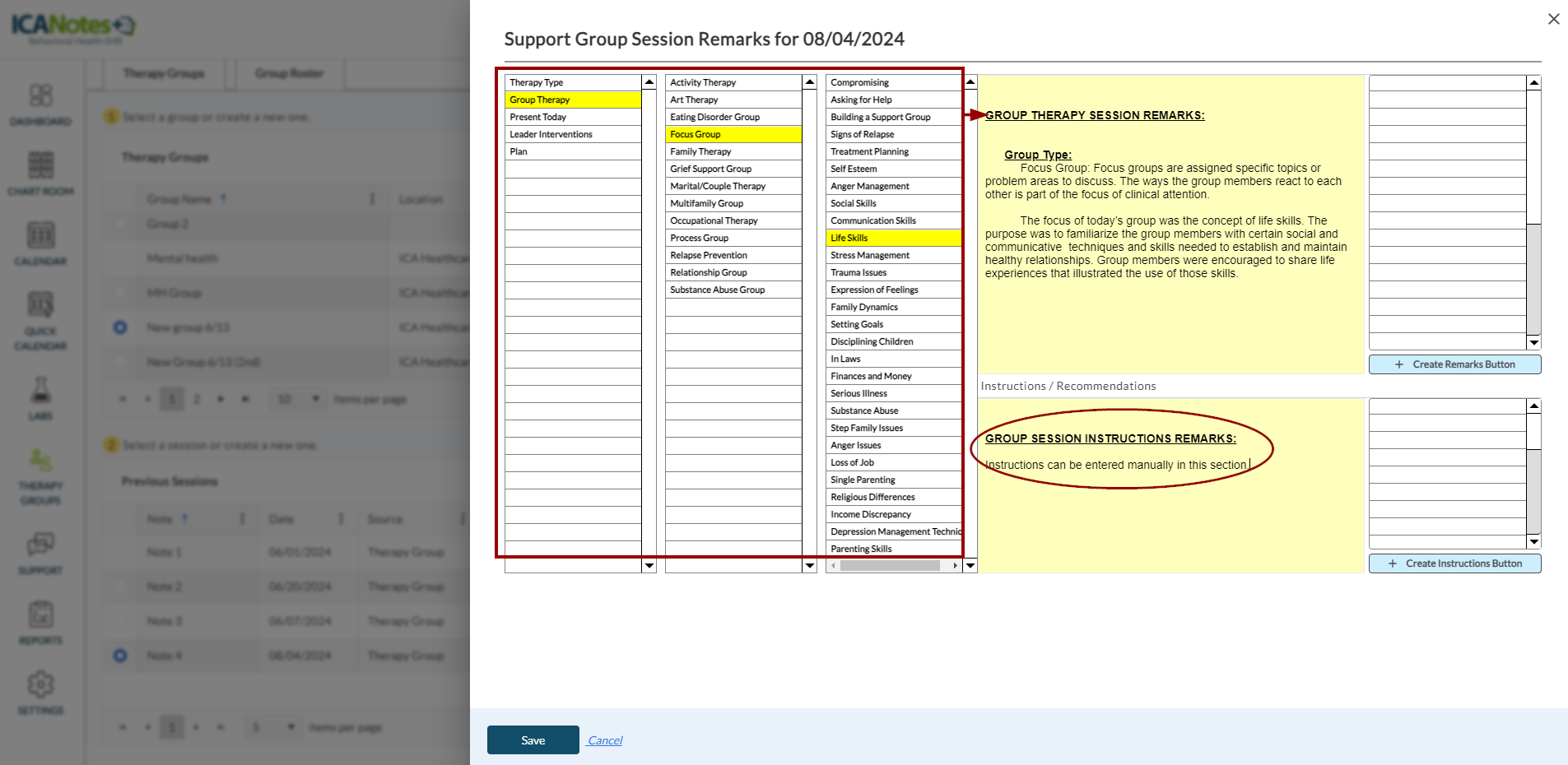Click up arrow of the topics list
Viewport: 1568px width, 765px height.
point(970,82)
